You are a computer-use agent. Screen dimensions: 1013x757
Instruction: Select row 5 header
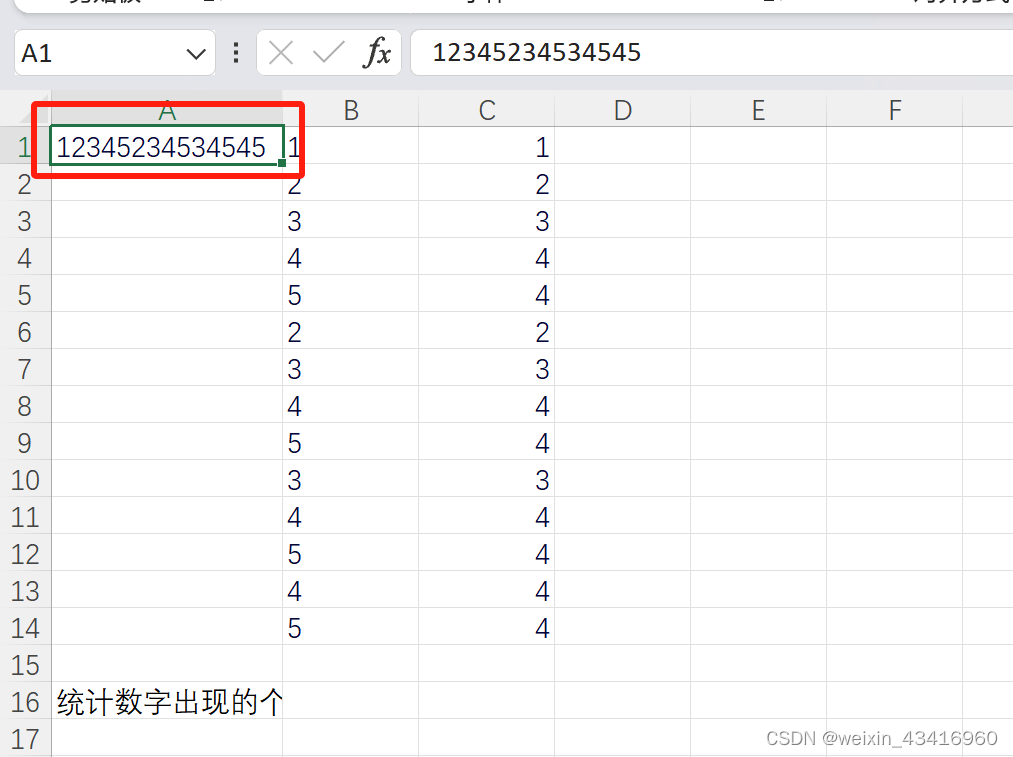(x=25, y=296)
